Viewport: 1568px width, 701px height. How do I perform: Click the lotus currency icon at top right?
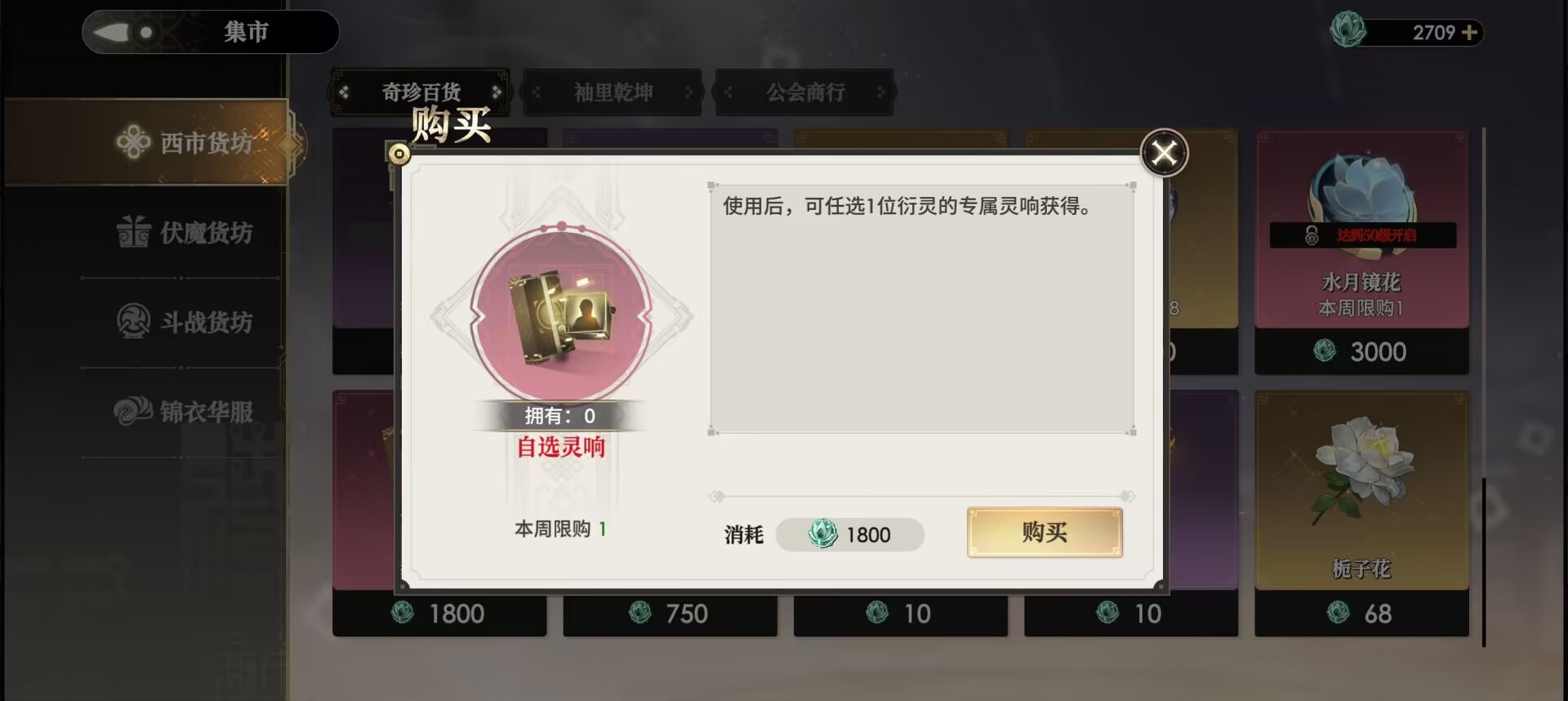tap(1348, 30)
